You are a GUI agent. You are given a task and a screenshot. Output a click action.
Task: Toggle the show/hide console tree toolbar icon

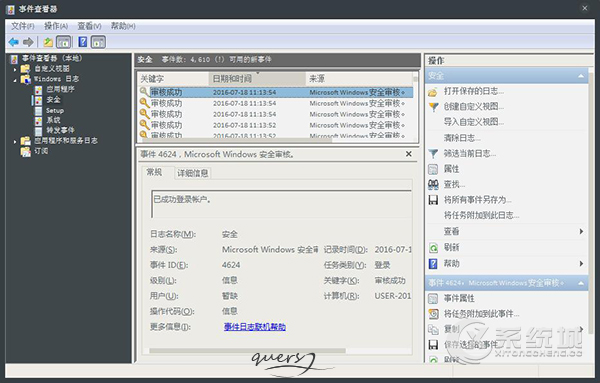64,42
